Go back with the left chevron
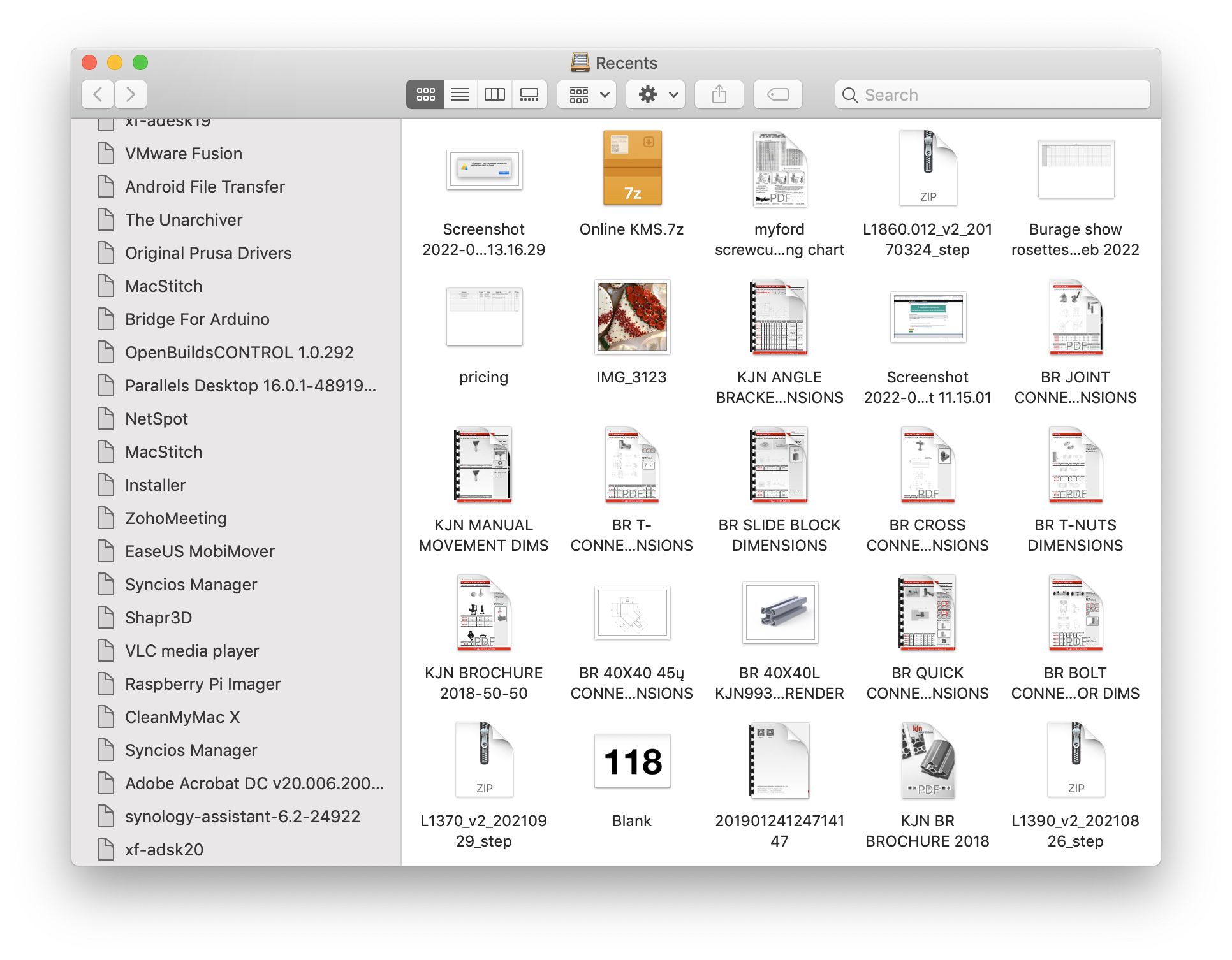The width and height of the screenshot is (1232, 960). [x=98, y=95]
